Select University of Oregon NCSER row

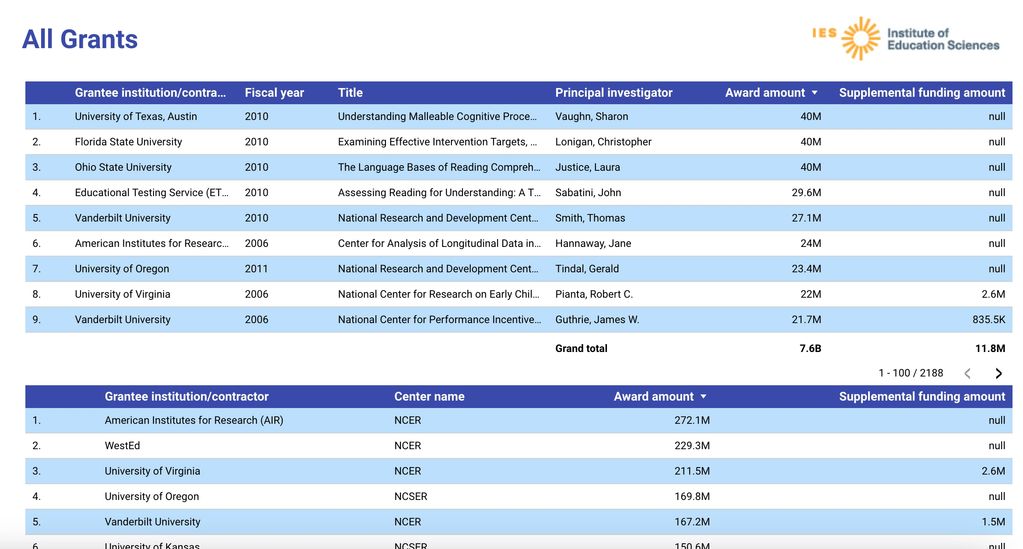coord(152,497)
